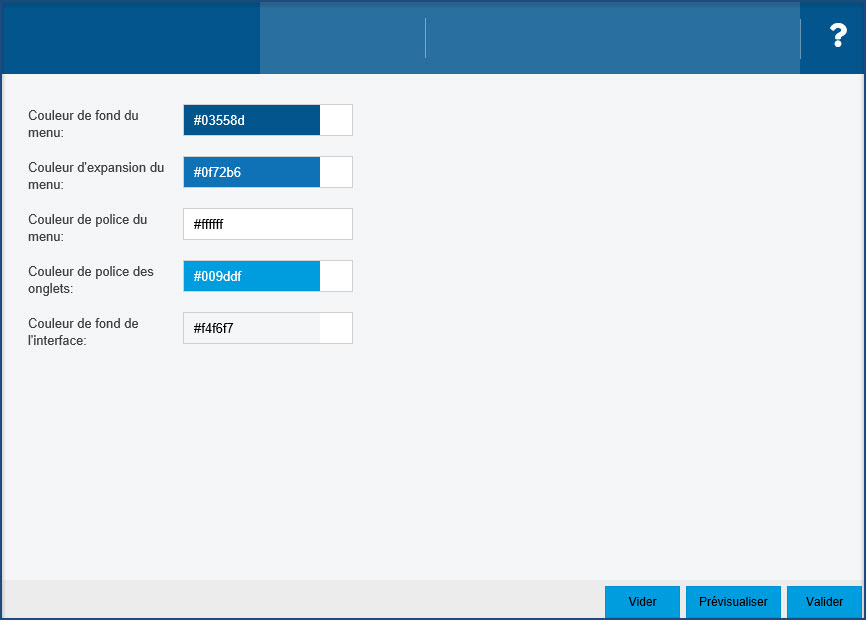Open the white picker box beside #0f72b6
This screenshot has height=620, width=866.
336,172
